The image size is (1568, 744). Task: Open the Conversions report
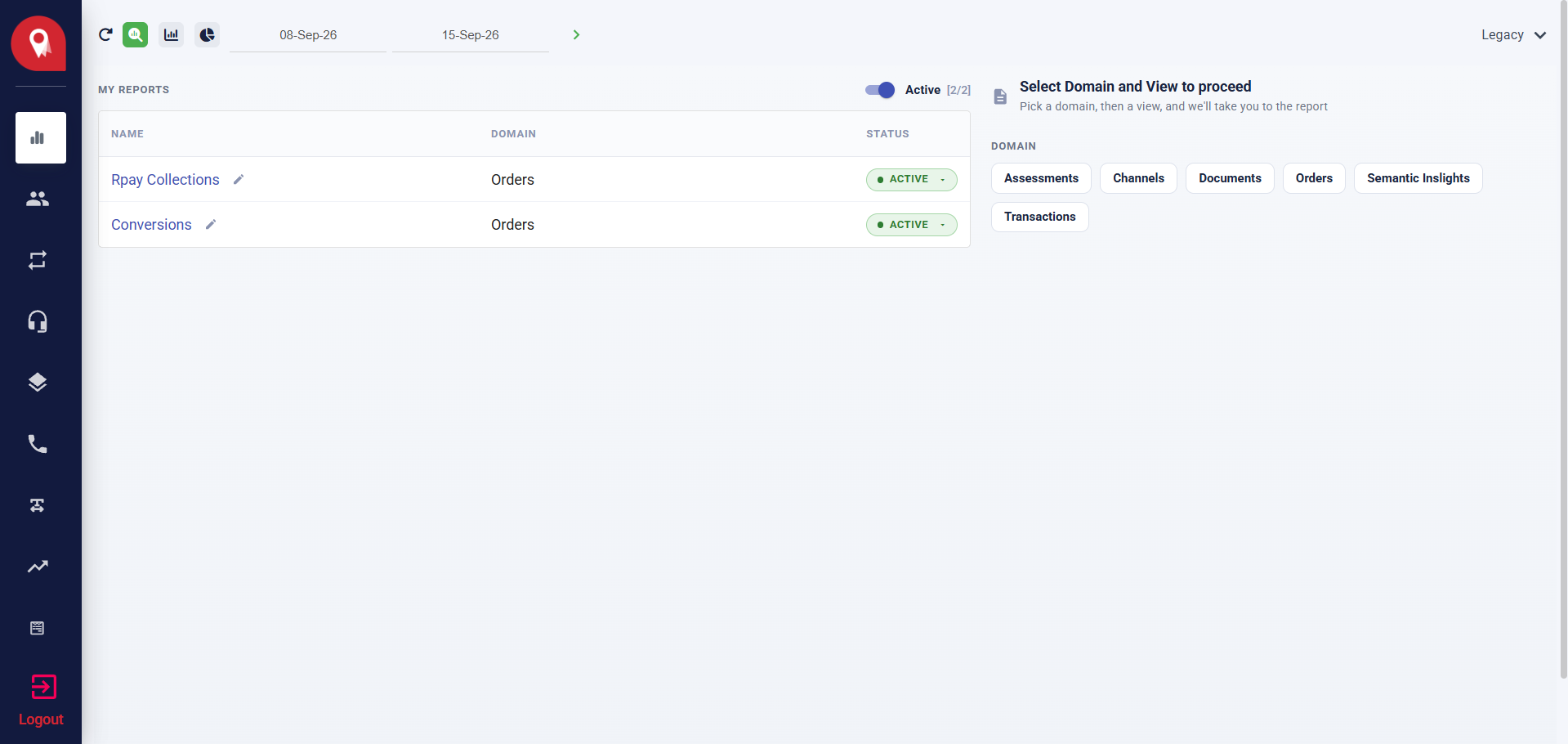pos(151,224)
